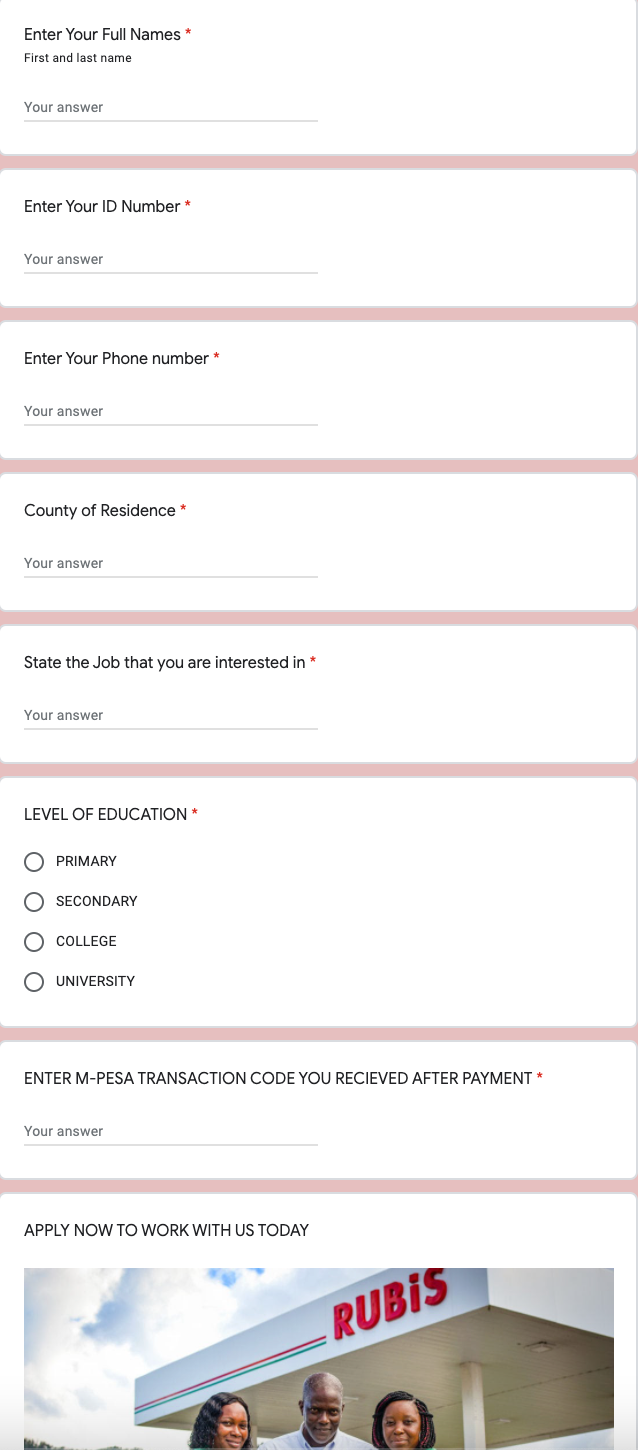Click the 'LEVEL OF EDUCATION' question title
Image resolution: width=638 pixels, height=1450 pixels.
pos(105,814)
